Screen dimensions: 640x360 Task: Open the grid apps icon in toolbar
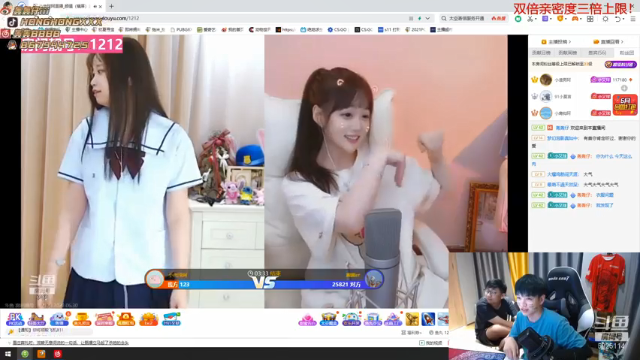pos(590,19)
